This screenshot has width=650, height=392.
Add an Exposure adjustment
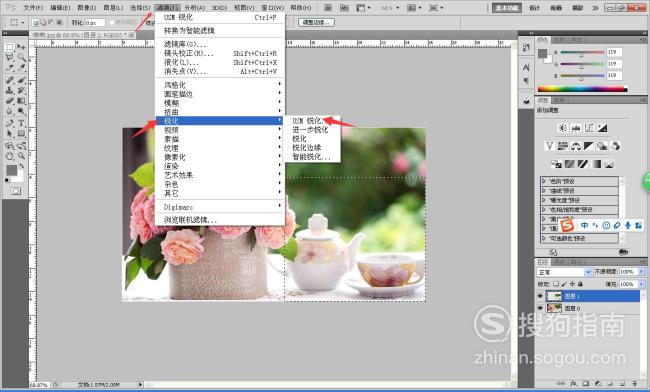click(x=602, y=128)
